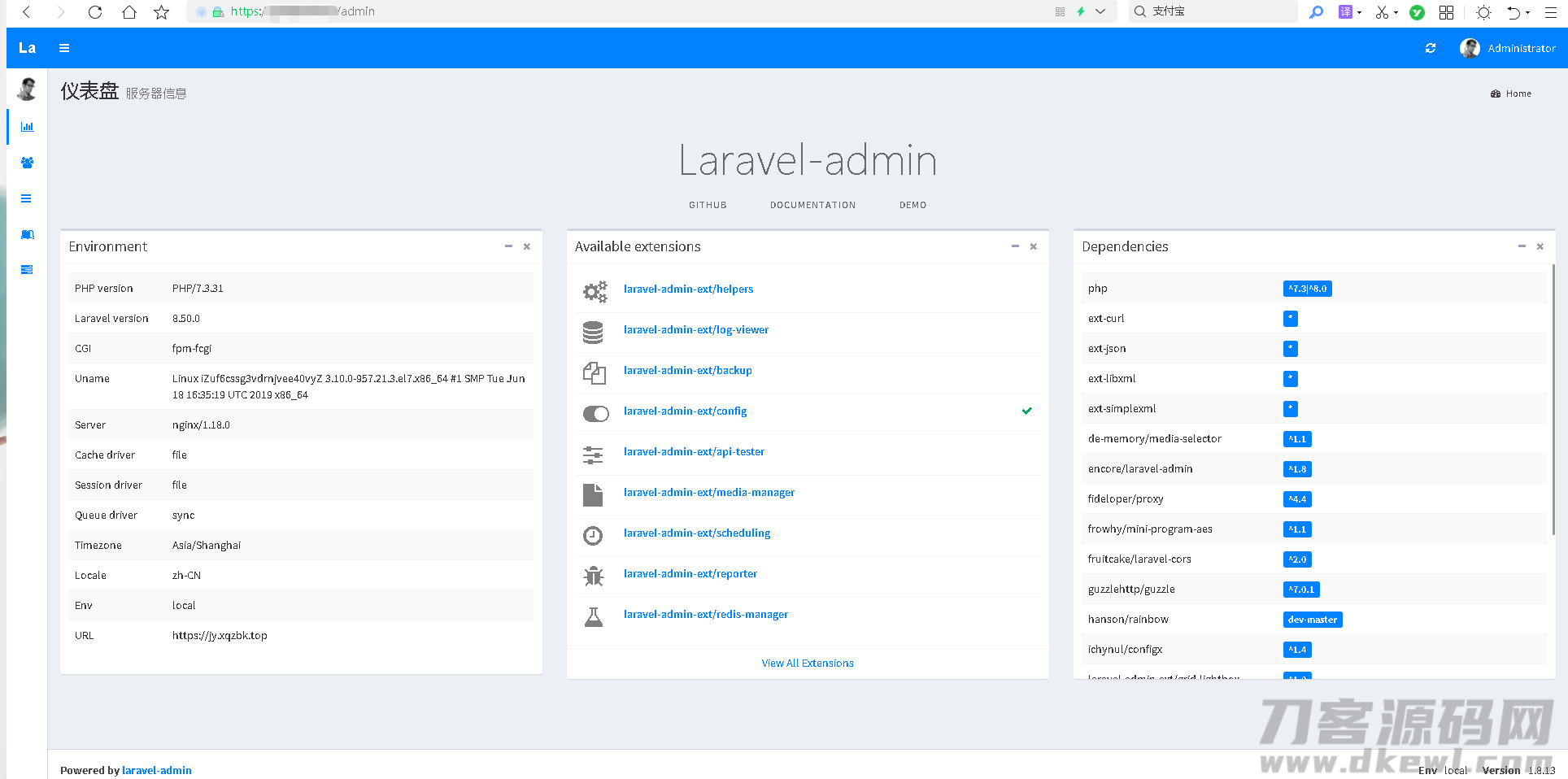Click the php version badge ^7.3|^8.0
Image resolution: width=1568 pixels, height=779 pixels.
(x=1308, y=289)
